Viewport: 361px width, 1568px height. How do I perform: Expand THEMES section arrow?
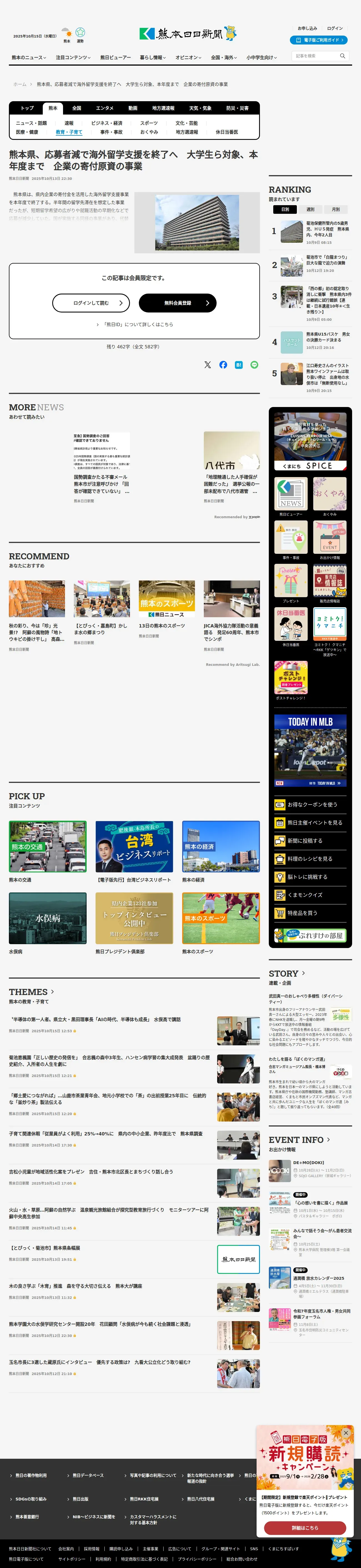click(x=52, y=992)
